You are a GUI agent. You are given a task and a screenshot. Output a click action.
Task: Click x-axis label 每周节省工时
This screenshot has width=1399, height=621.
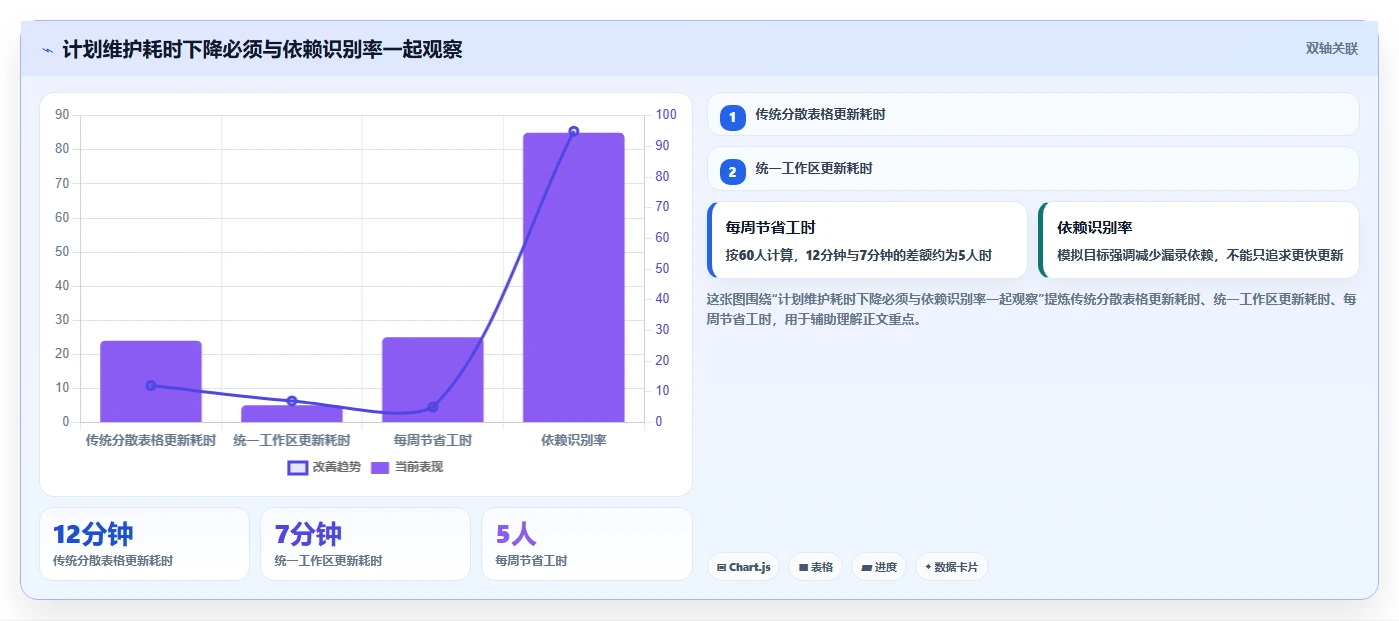pyautogui.click(x=433, y=440)
